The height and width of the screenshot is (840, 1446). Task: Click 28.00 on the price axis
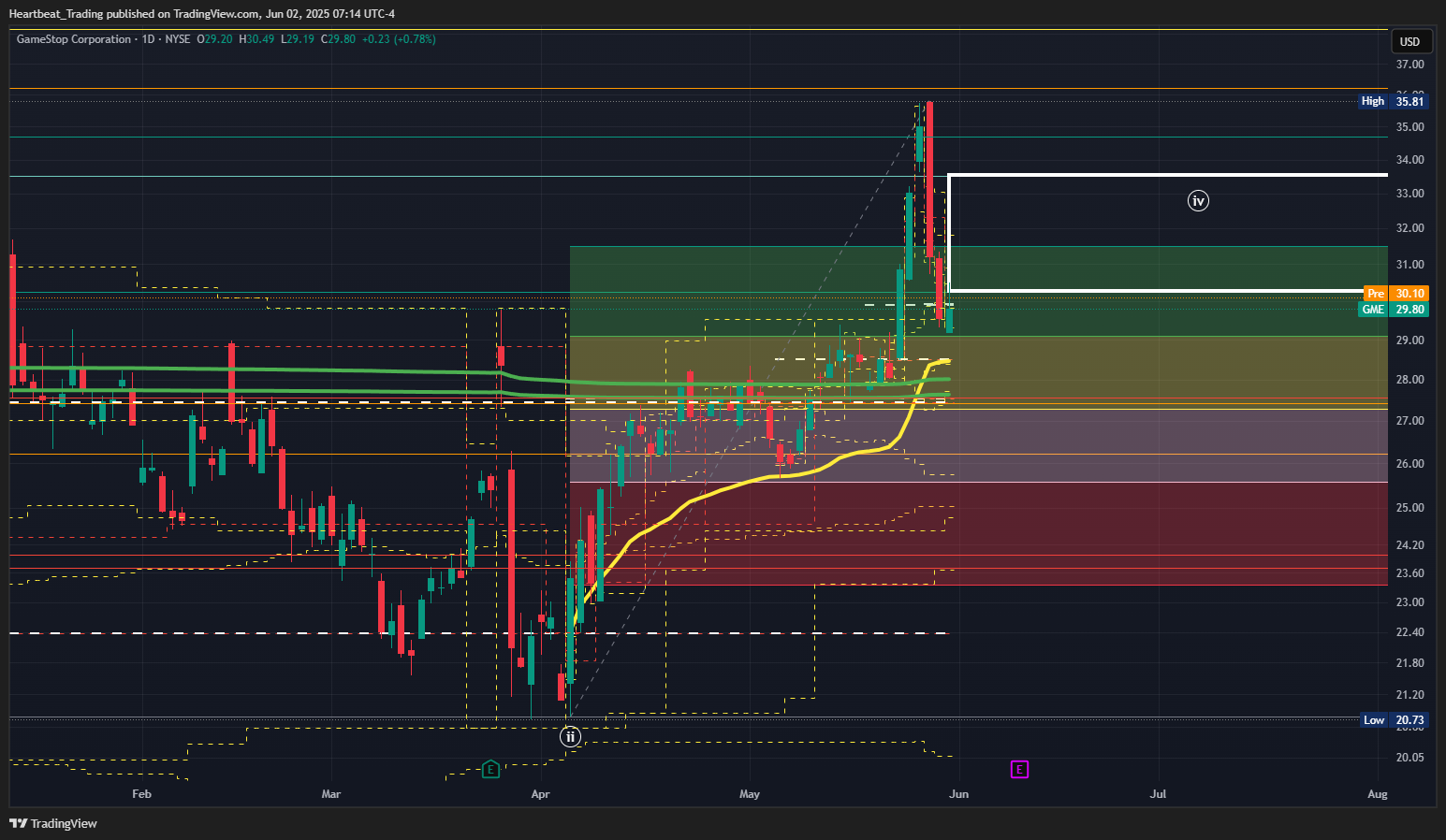pos(1410,380)
